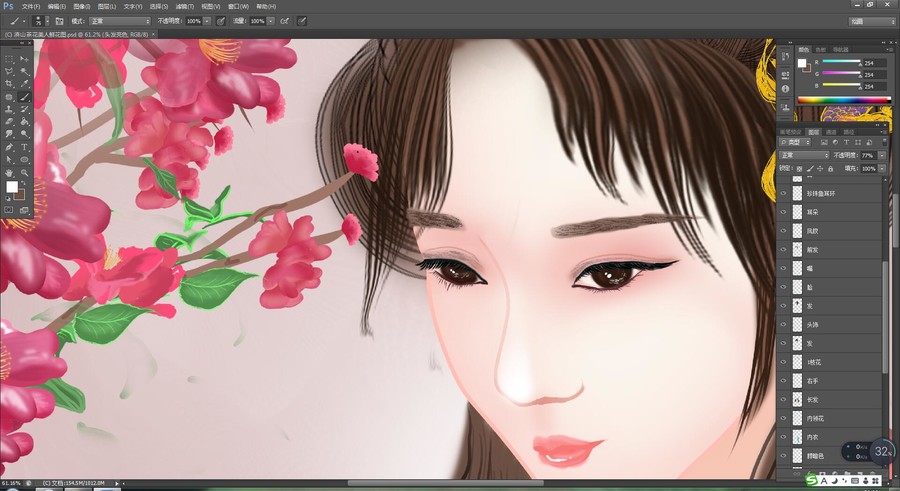Image resolution: width=900 pixels, height=491 pixels.
Task: Select the Ellipse shape tool
Action: tap(24, 160)
